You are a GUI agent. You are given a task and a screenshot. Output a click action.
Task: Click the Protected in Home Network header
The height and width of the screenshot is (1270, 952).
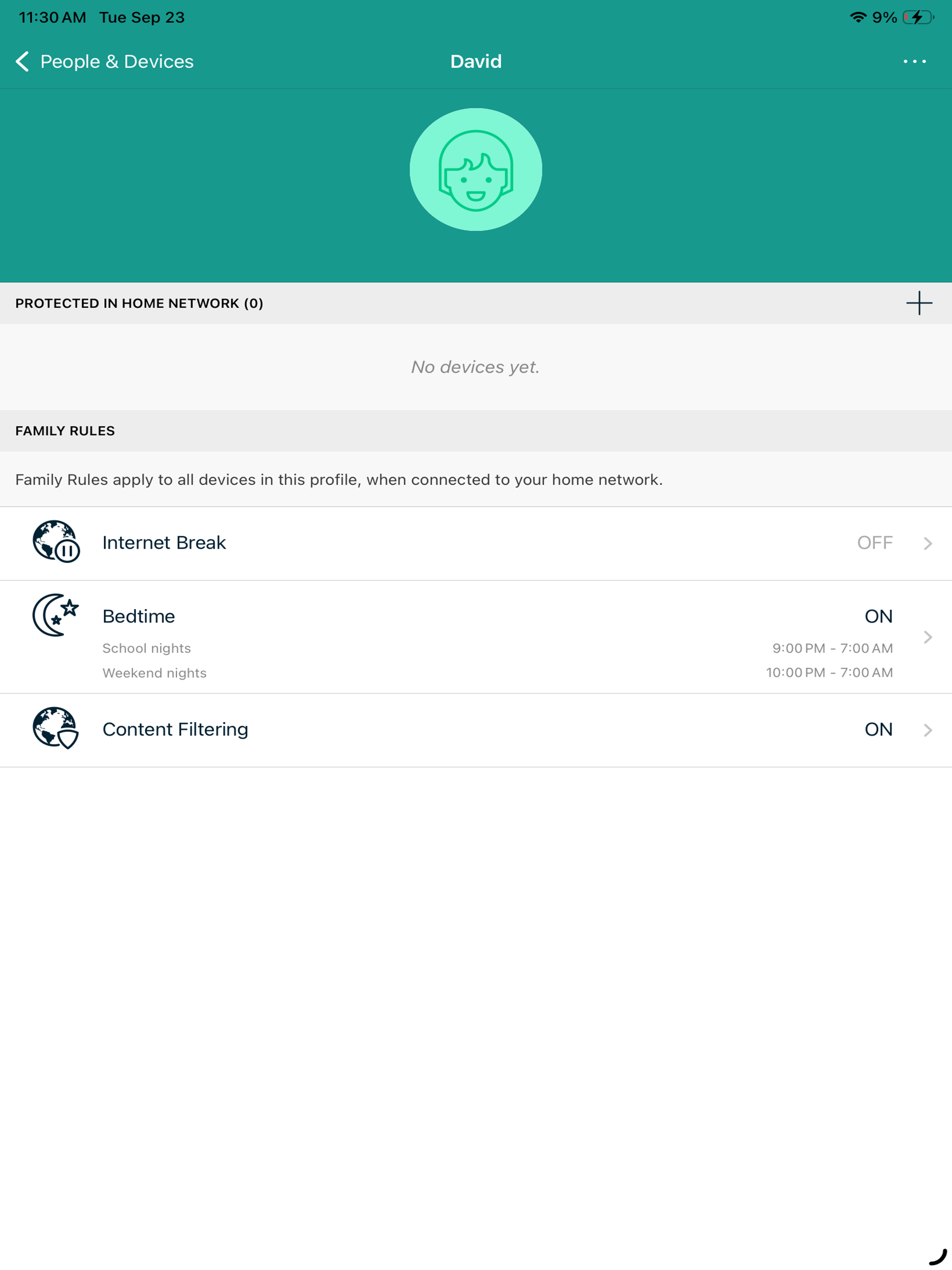click(139, 303)
